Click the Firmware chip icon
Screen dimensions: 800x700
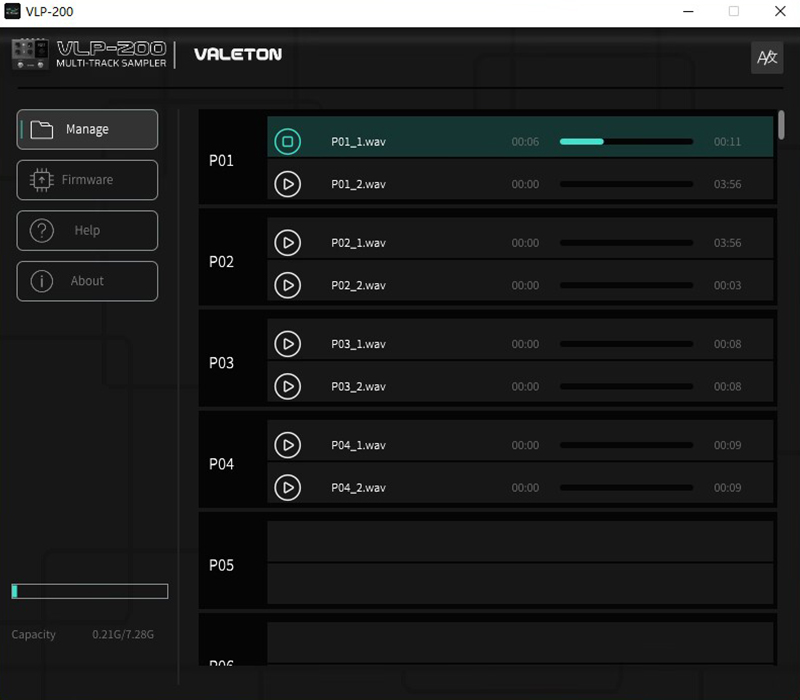coord(42,180)
